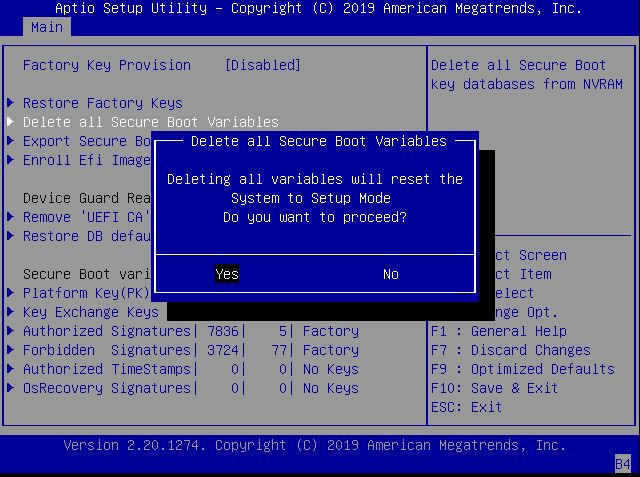Screen dimensions: 640x477
Task: Open Platform Key(PK) entry
Action: point(87,293)
